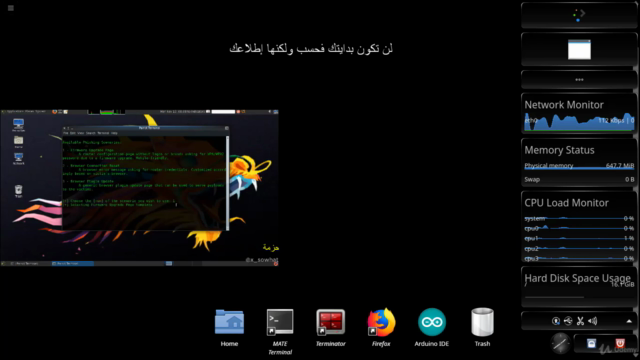Open the hamburger menu at top-left
This screenshot has height=360, width=640.
pyautogui.click(x=11, y=8)
